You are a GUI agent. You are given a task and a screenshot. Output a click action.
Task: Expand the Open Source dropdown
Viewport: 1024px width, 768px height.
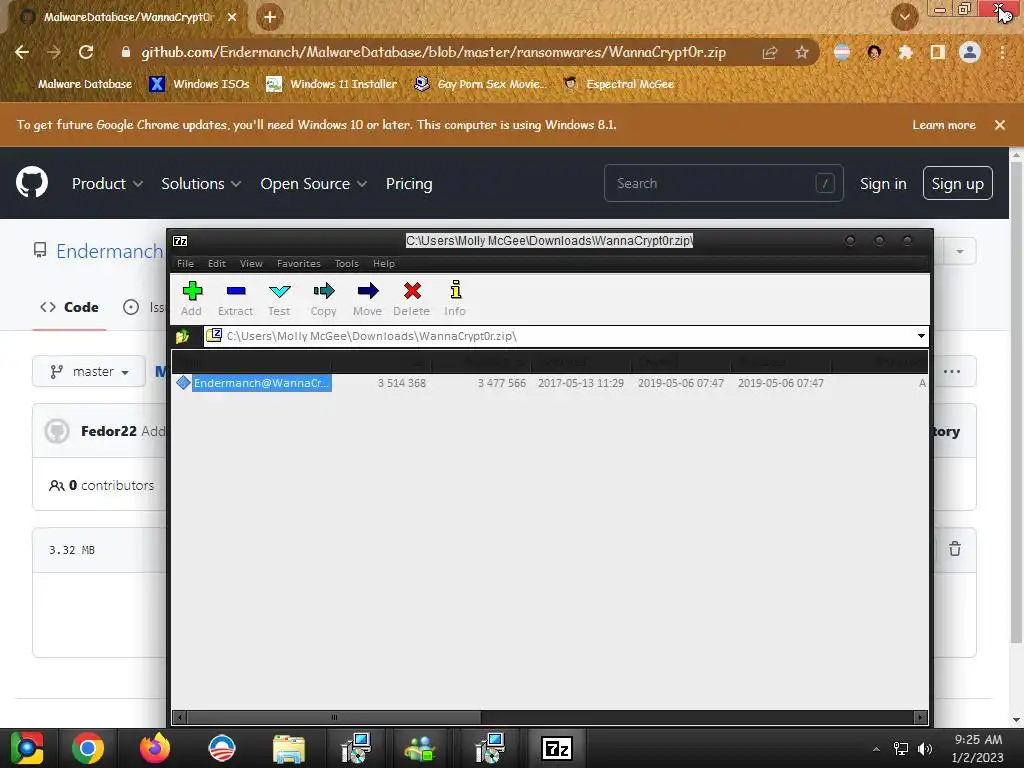[x=313, y=184]
